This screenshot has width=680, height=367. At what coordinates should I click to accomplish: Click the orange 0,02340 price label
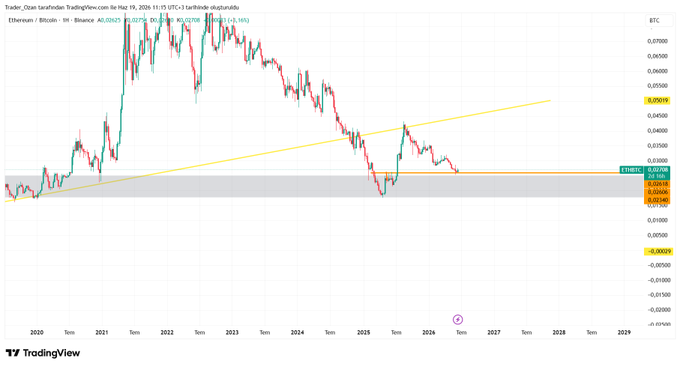(657, 200)
